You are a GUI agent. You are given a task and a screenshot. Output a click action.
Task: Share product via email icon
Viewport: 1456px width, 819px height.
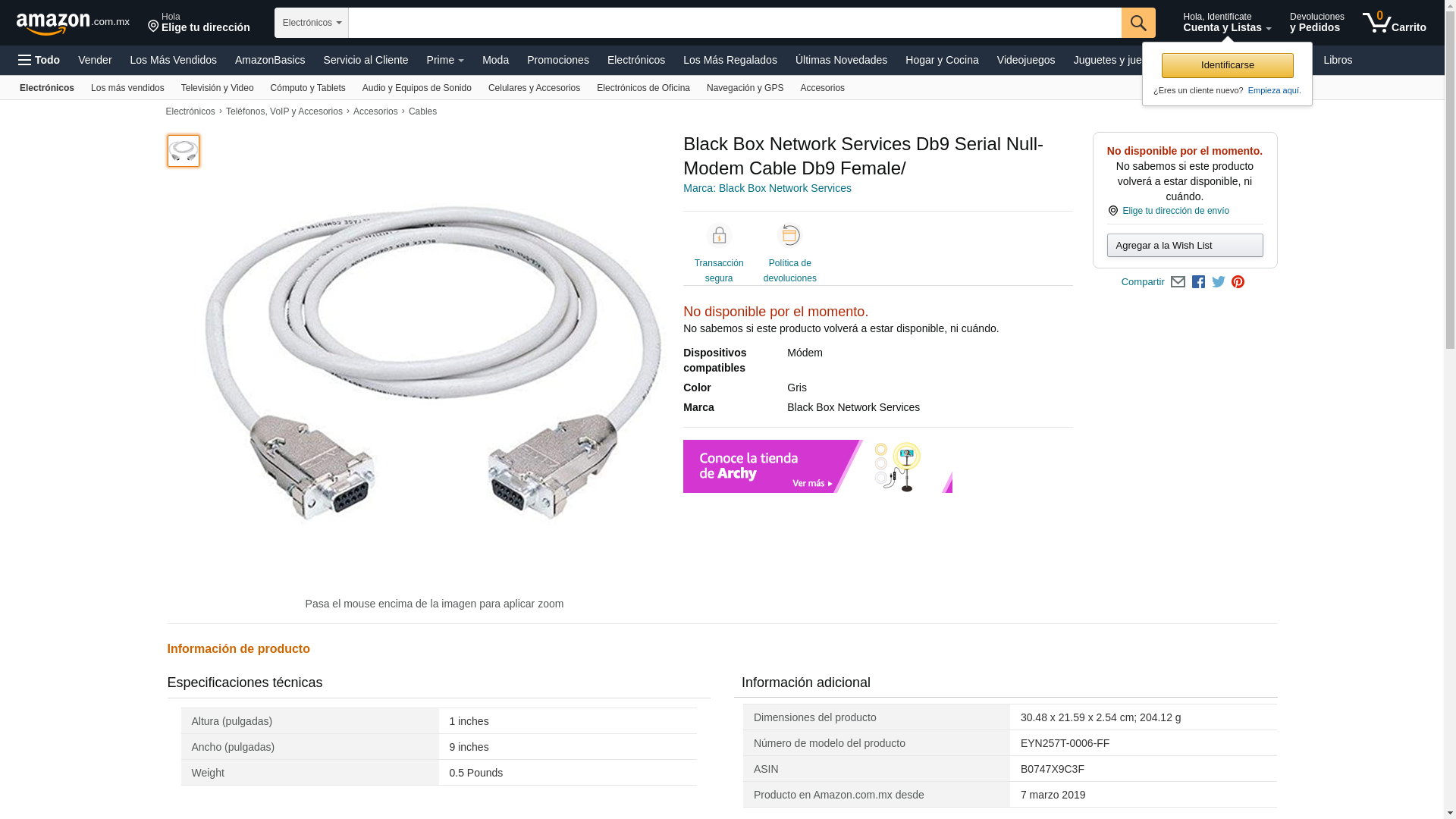click(1178, 282)
